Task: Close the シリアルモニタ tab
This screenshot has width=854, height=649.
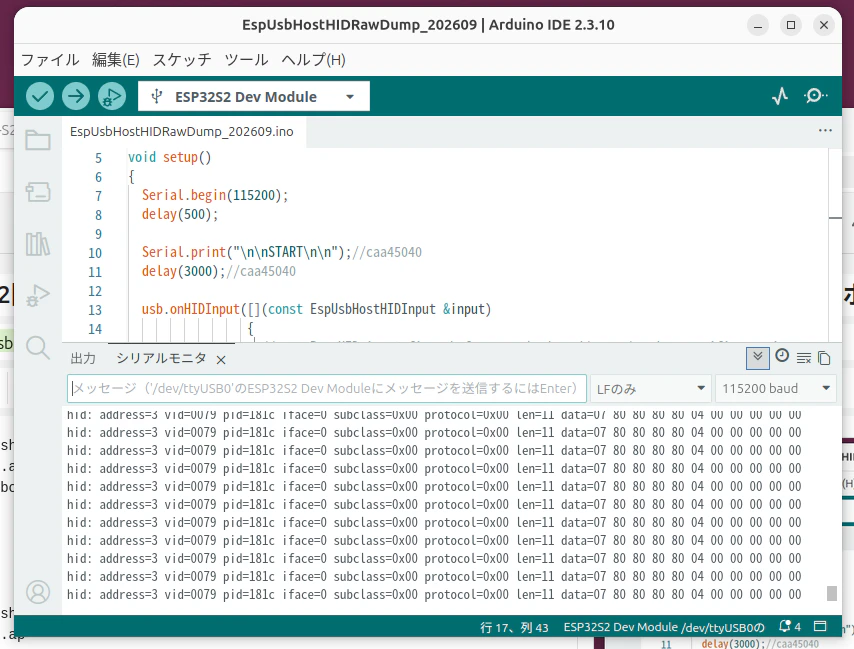Action: point(221,360)
